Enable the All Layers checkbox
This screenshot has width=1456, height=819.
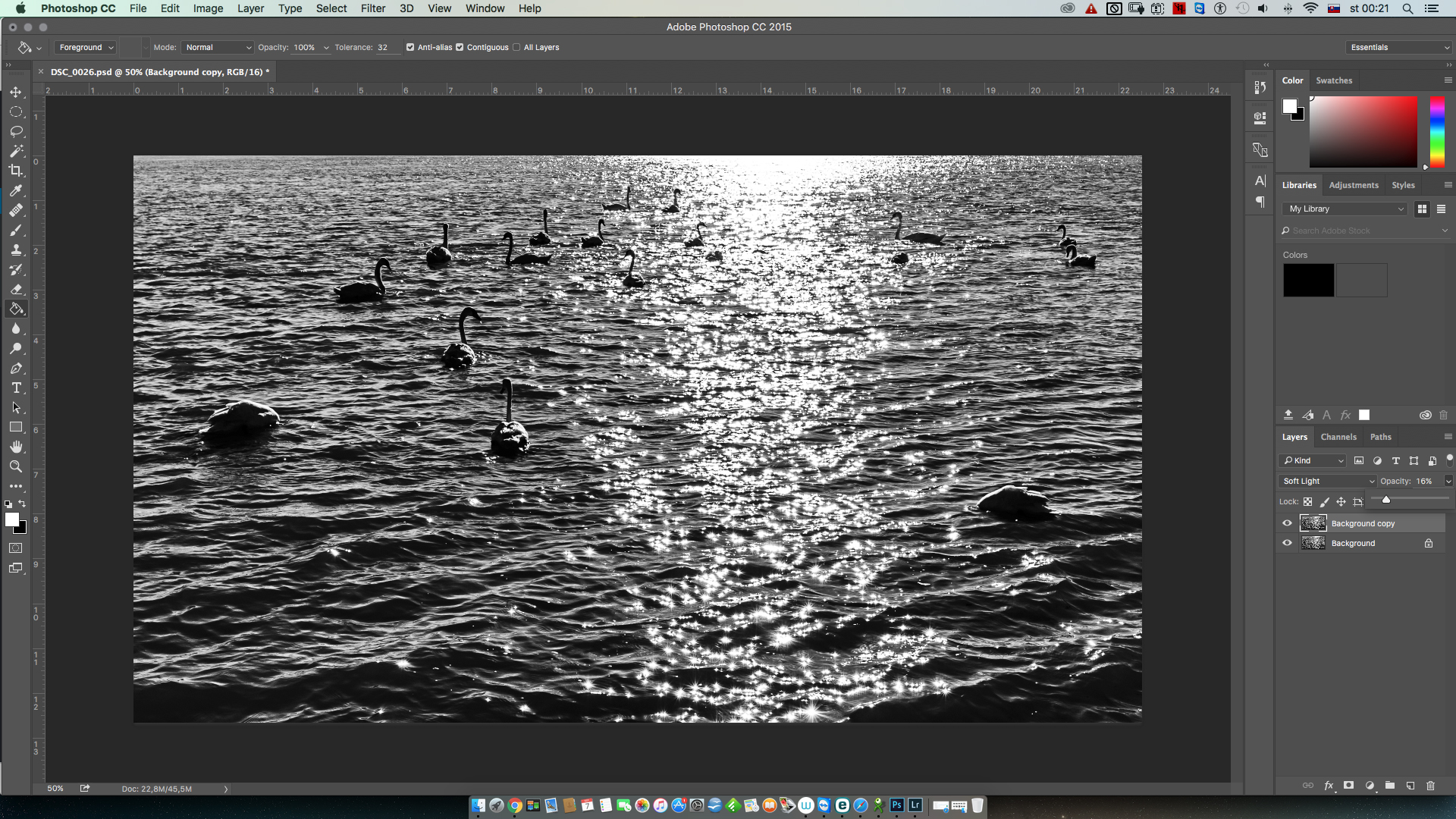pos(516,47)
